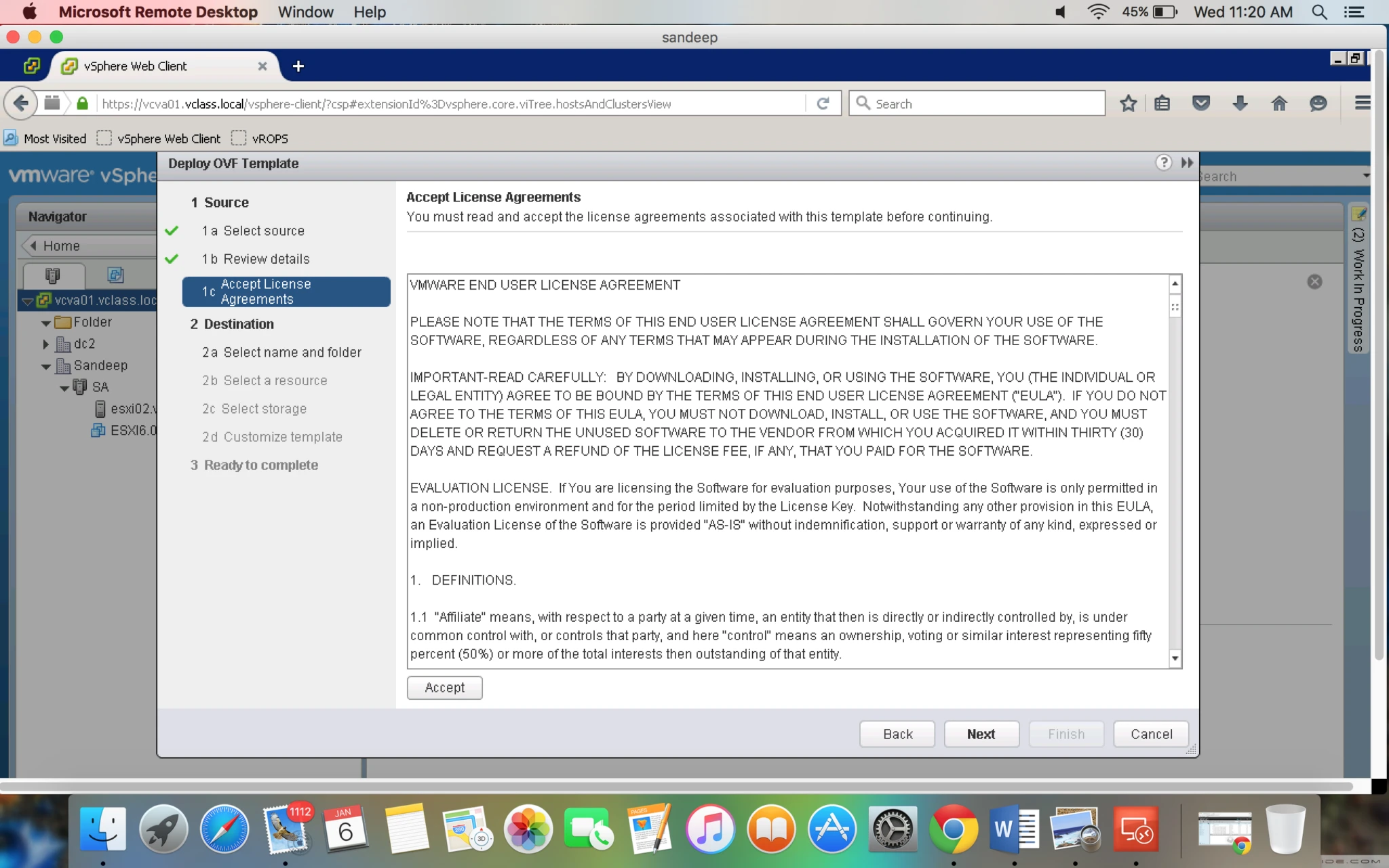
Task: Collapse the Sandeep datacenter node
Action: pos(46,366)
